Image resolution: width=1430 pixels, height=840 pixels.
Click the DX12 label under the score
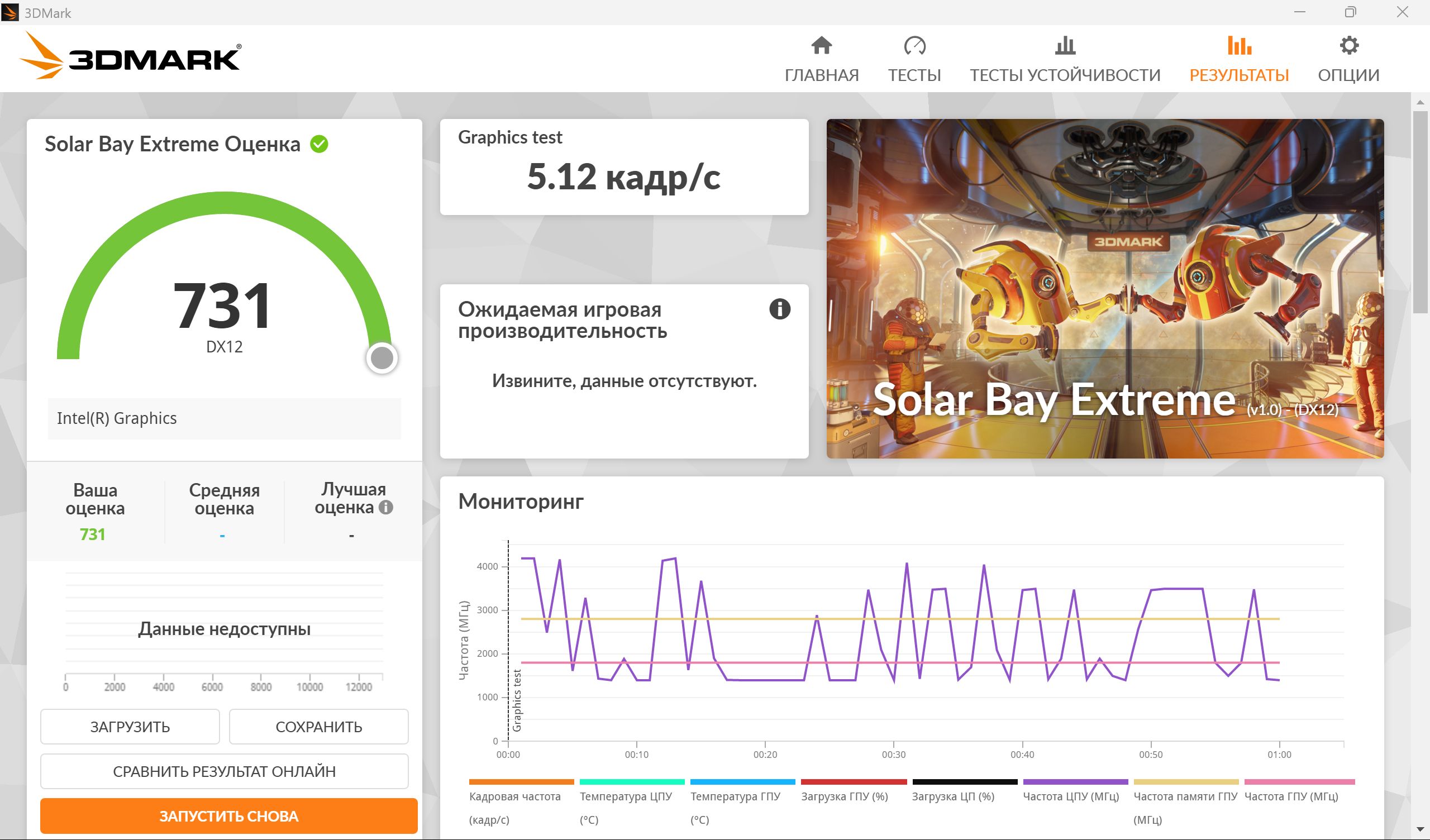(224, 346)
